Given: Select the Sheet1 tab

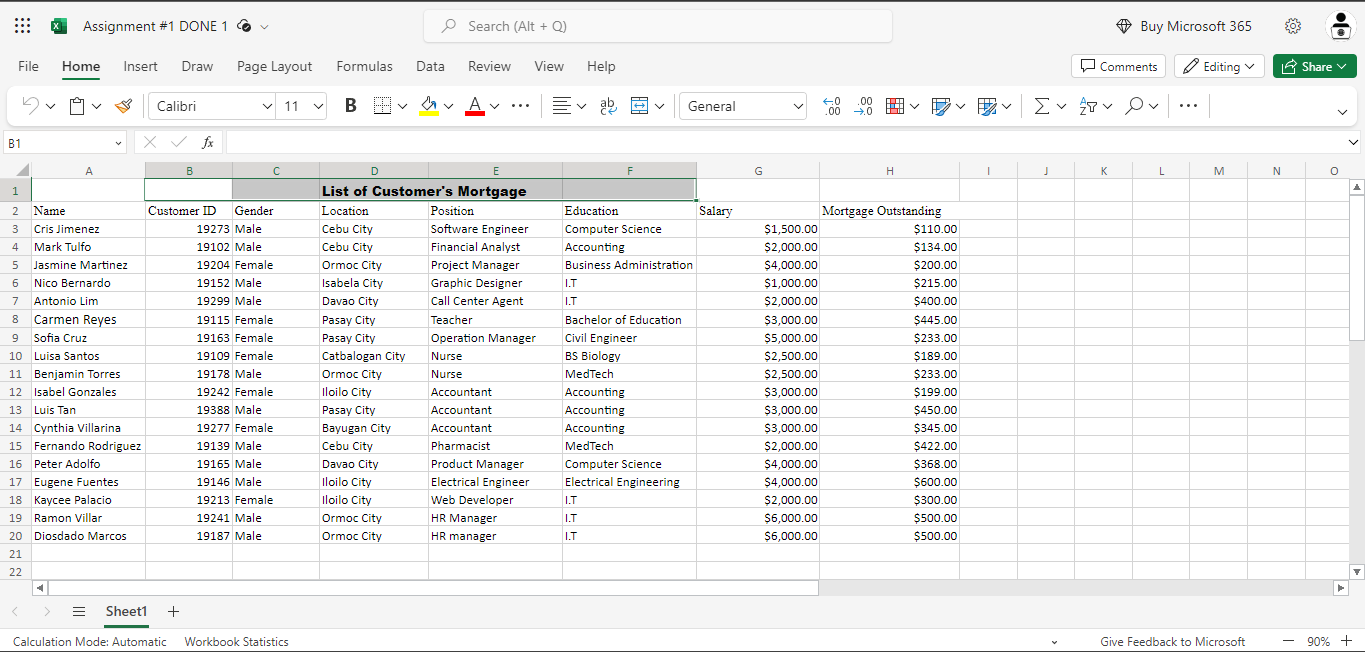Looking at the screenshot, I should click(126, 611).
